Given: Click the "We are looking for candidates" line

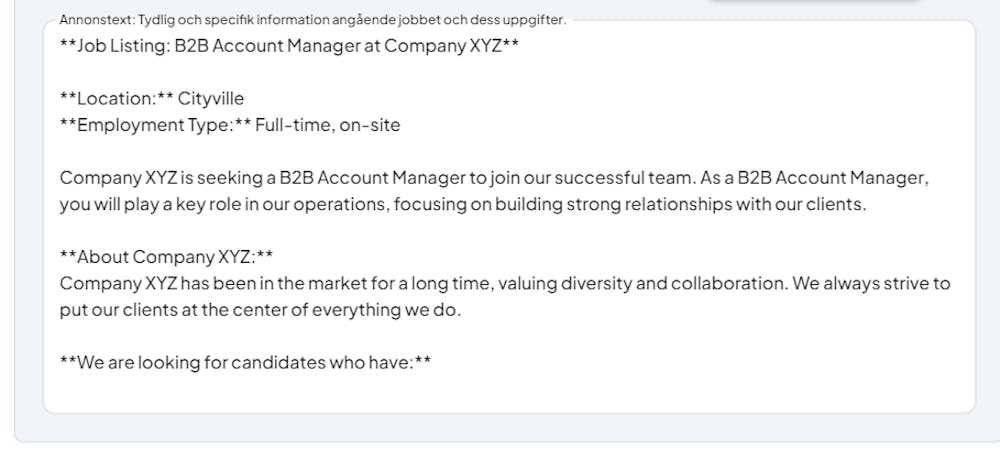Looking at the screenshot, I should 245,362.
